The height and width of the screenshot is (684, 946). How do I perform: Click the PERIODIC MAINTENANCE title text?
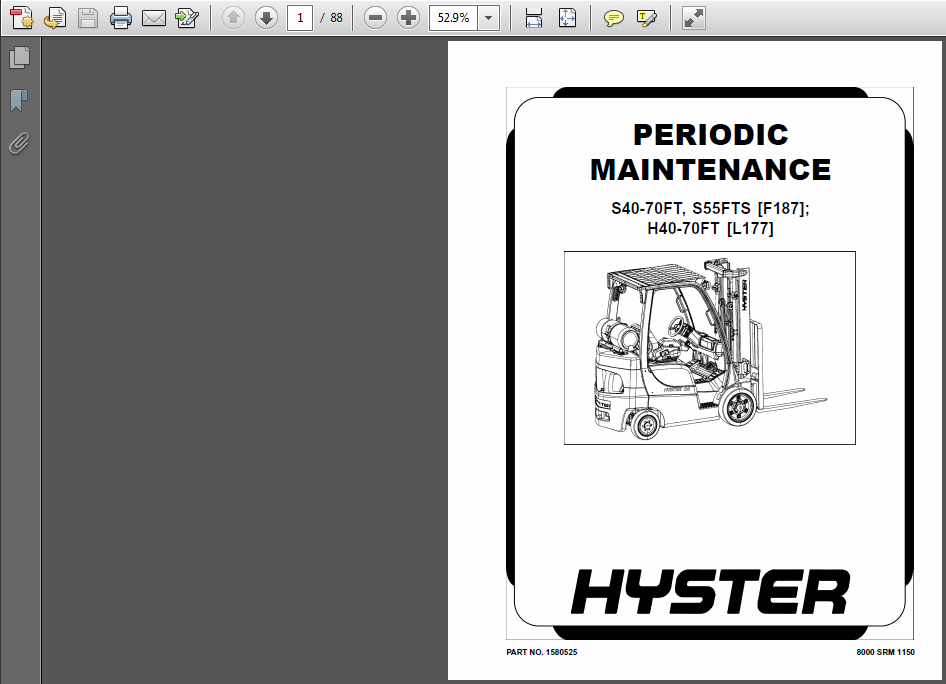click(711, 152)
